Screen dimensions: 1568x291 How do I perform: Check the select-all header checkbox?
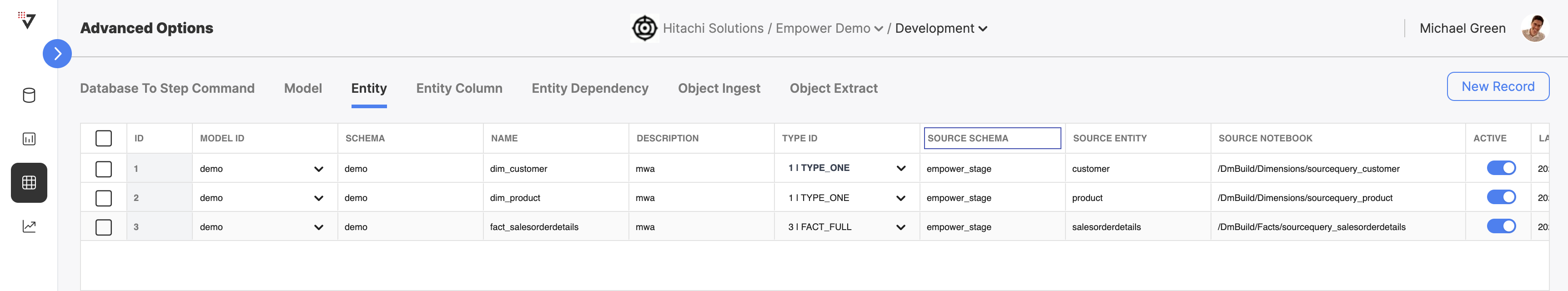(x=104, y=138)
